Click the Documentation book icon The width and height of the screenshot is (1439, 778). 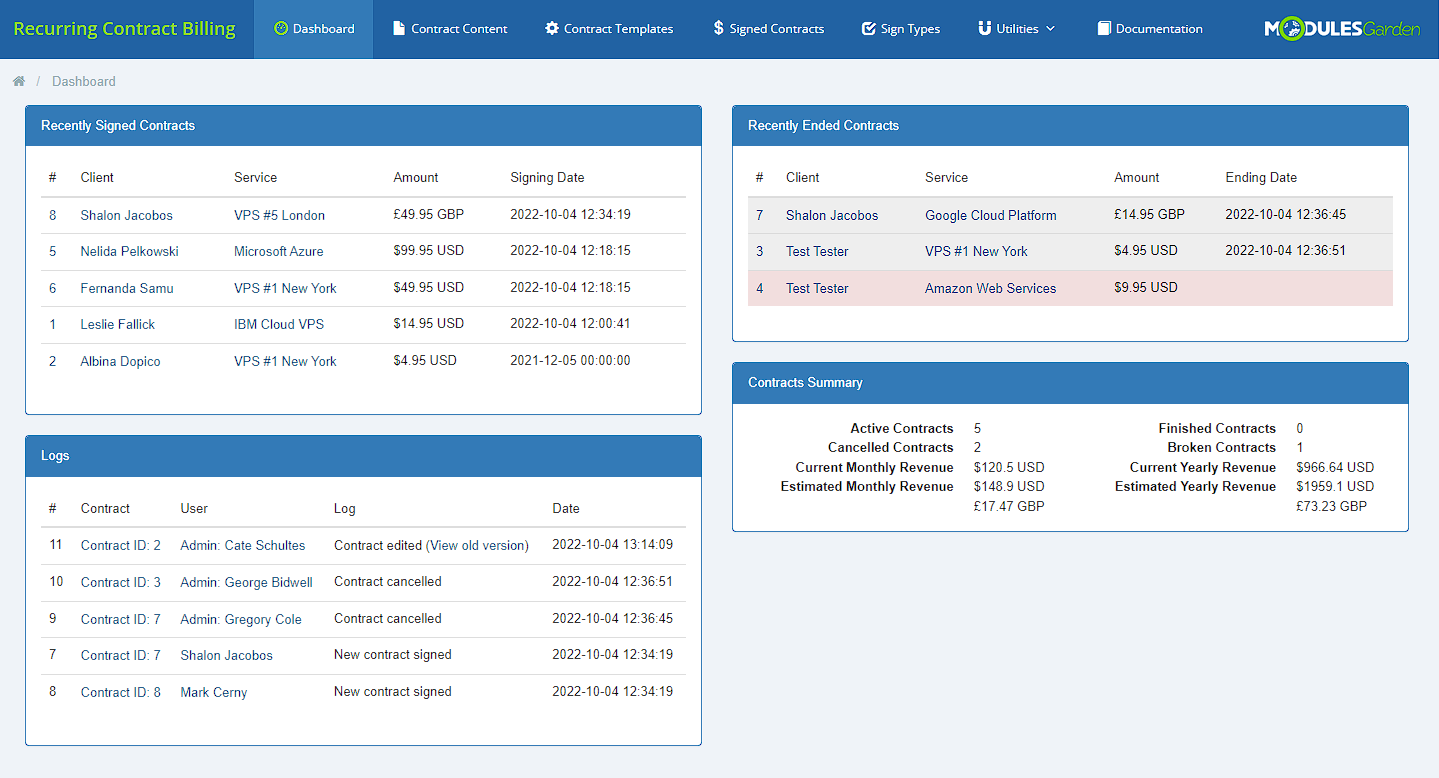click(x=1104, y=29)
